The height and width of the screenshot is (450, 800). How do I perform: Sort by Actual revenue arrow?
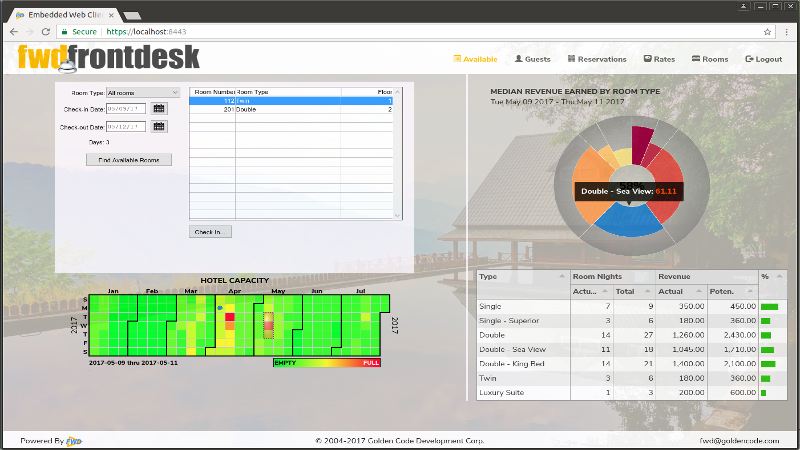tap(699, 291)
